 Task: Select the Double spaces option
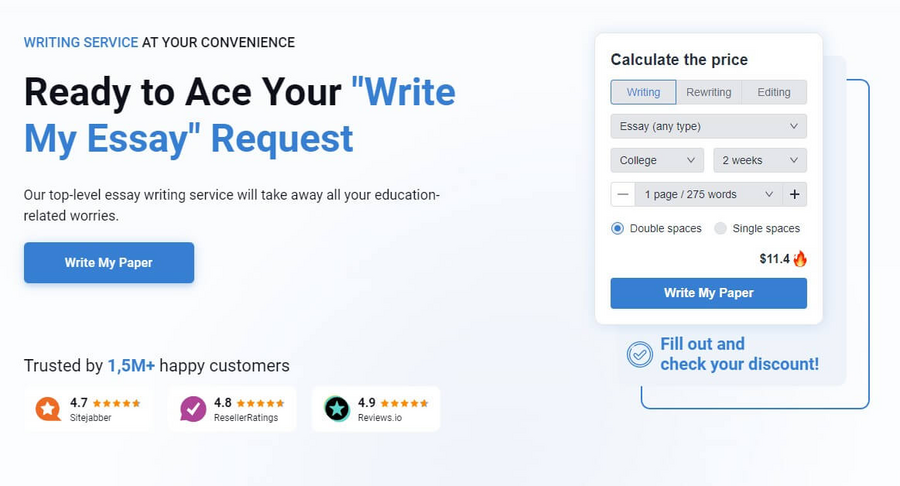coord(618,228)
